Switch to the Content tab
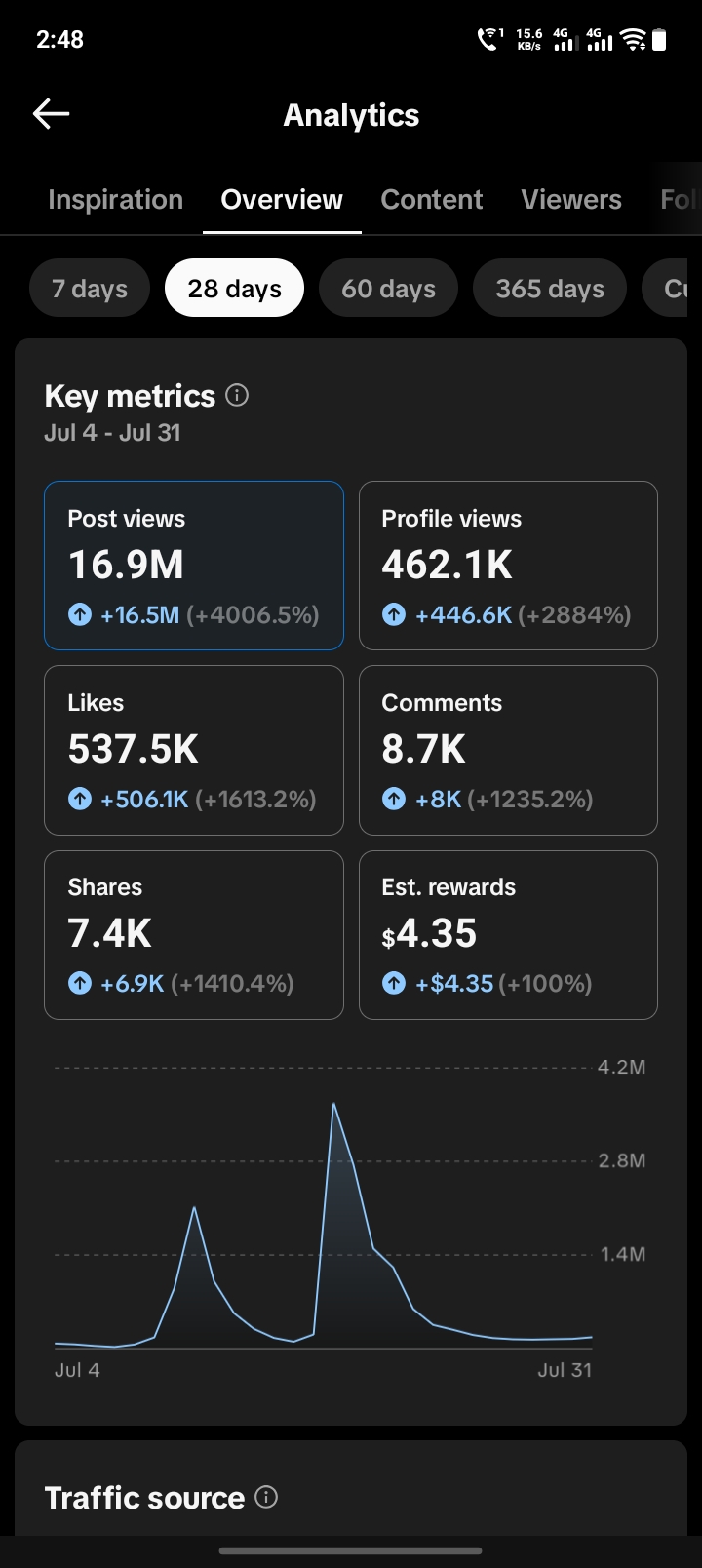The image size is (702, 1568). click(x=432, y=199)
